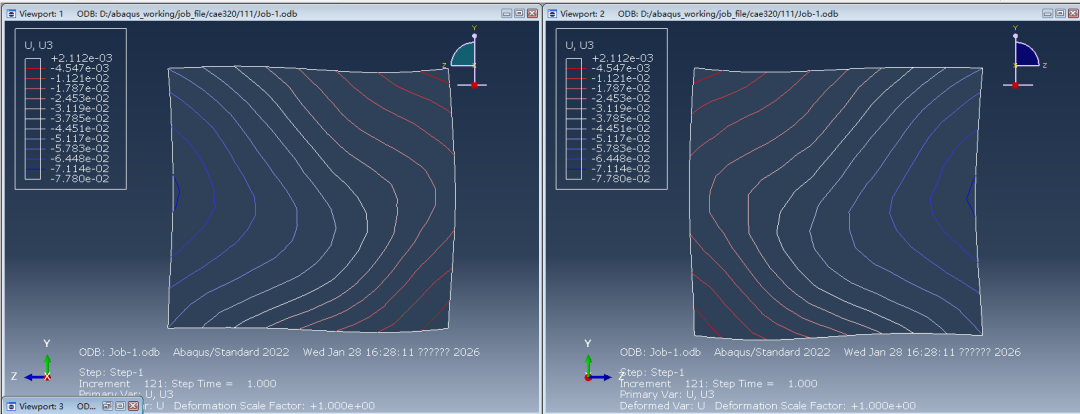Click the 3D view compass in Viewport 1
Screen dimensions: 1080x414
(x=468, y=56)
